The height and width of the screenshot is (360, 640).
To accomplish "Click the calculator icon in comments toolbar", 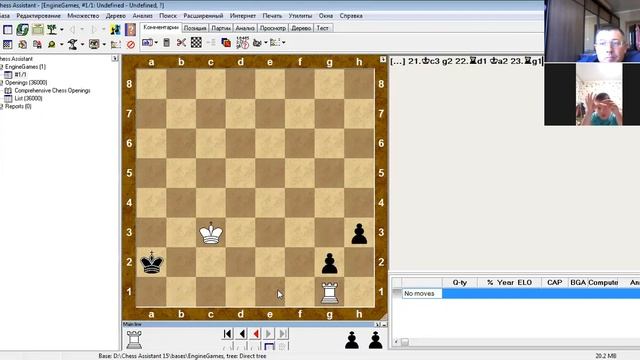I will pyautogui.click(x=167, y=42).
